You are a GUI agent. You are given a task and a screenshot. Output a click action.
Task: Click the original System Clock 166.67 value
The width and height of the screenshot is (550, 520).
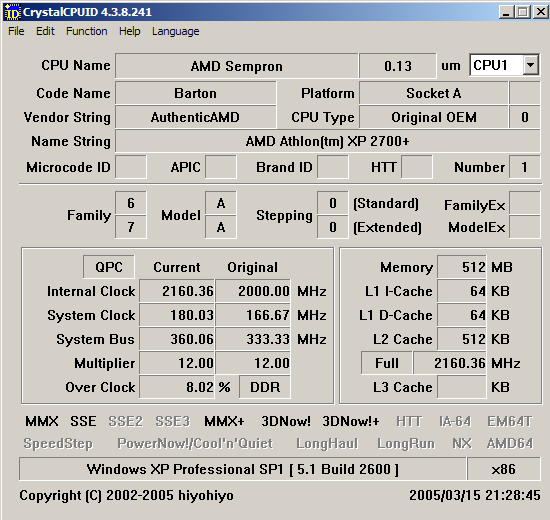[x=253, y=315]
